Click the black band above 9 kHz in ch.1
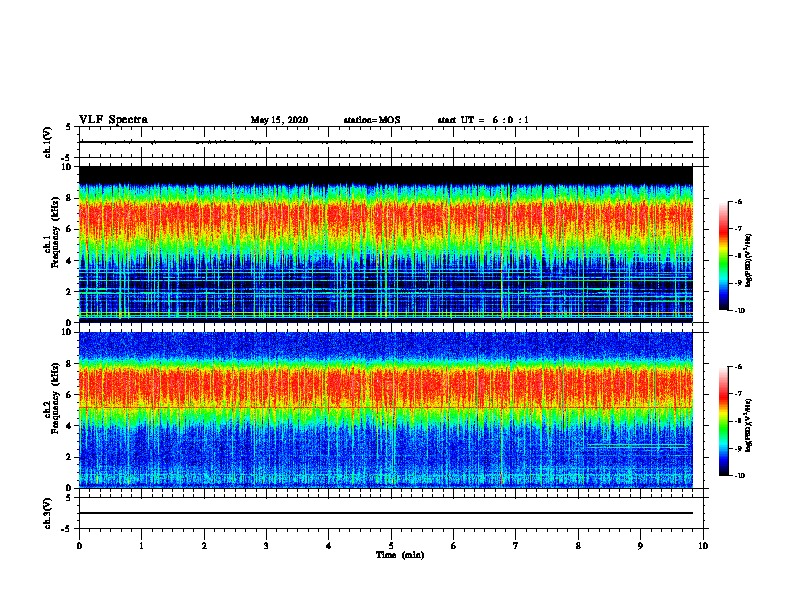 click(385, 175)
